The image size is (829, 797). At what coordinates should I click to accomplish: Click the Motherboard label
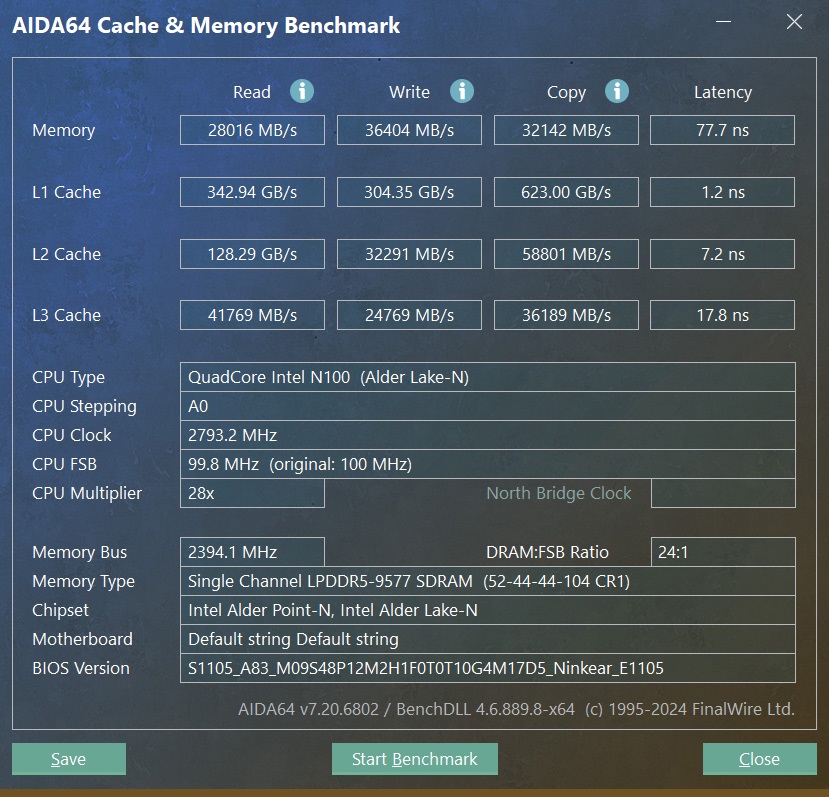click(82, 639)
